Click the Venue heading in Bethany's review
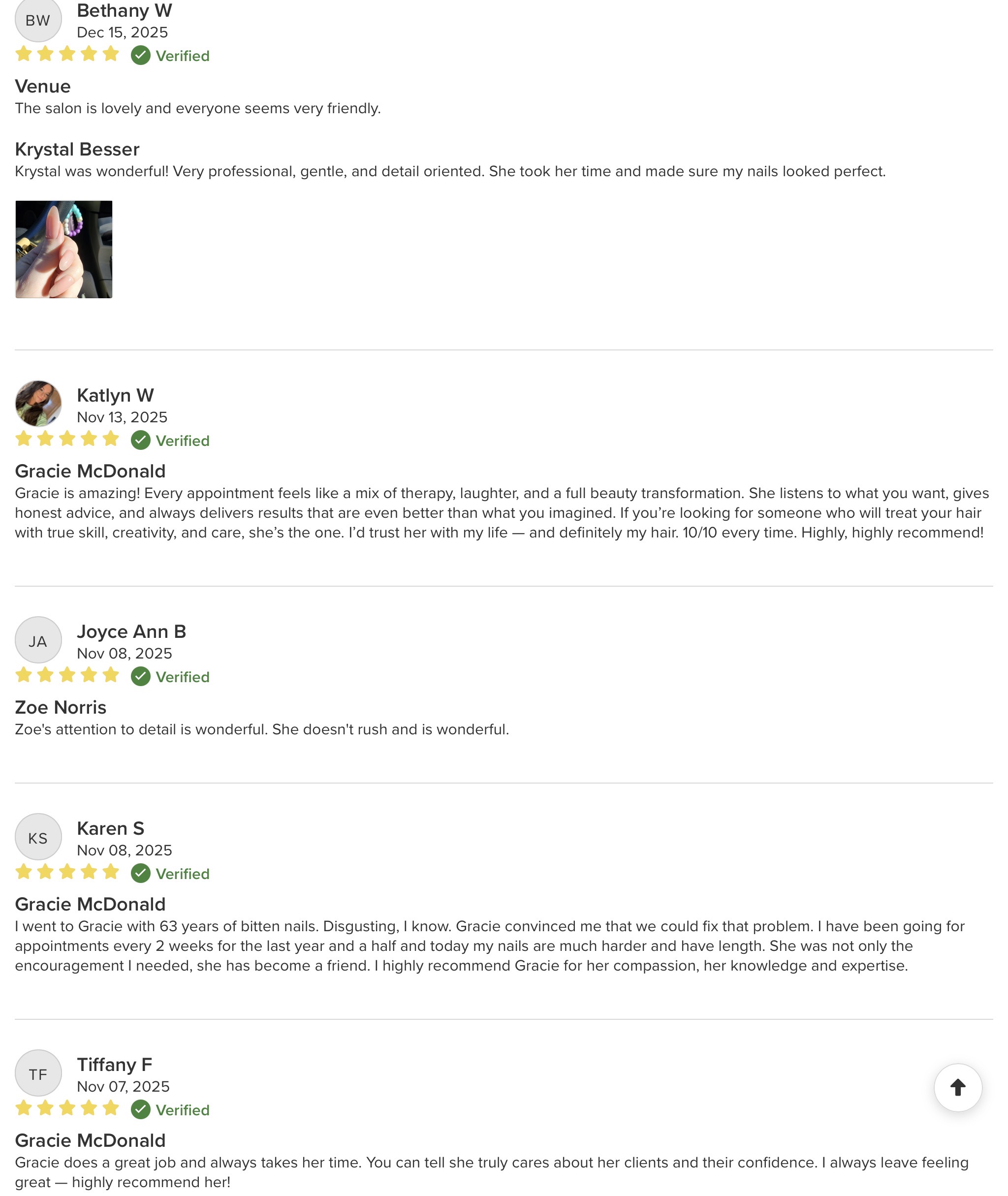Image resolution: width=1008 pixels, height=1196 pixels. (43, 86)
